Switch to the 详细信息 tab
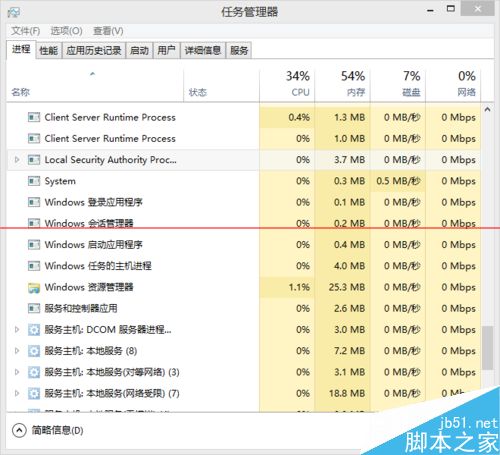 [203, 51]
